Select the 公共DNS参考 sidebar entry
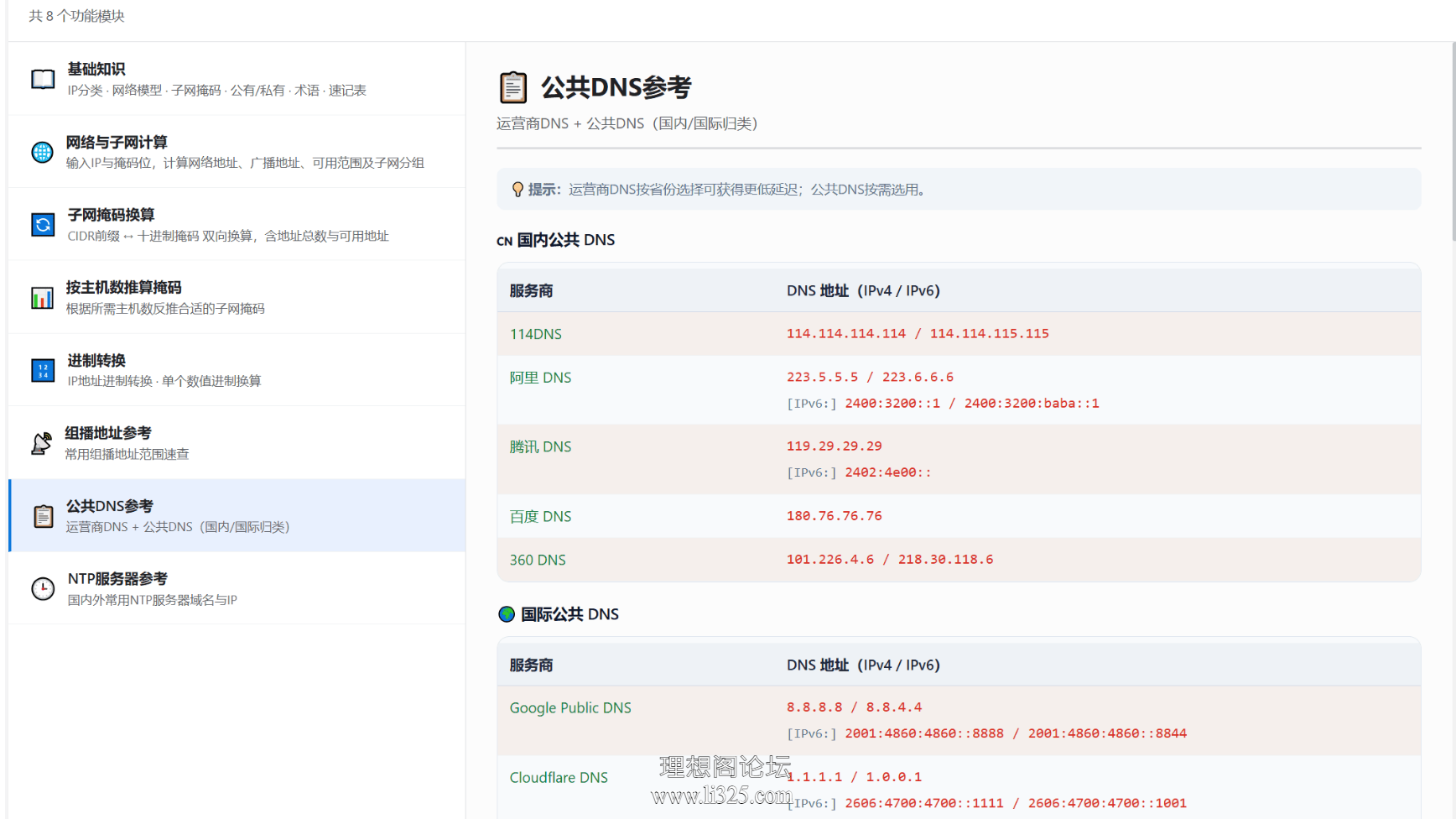This screenshot has width=1456, height=819. [x=237, y=515]
